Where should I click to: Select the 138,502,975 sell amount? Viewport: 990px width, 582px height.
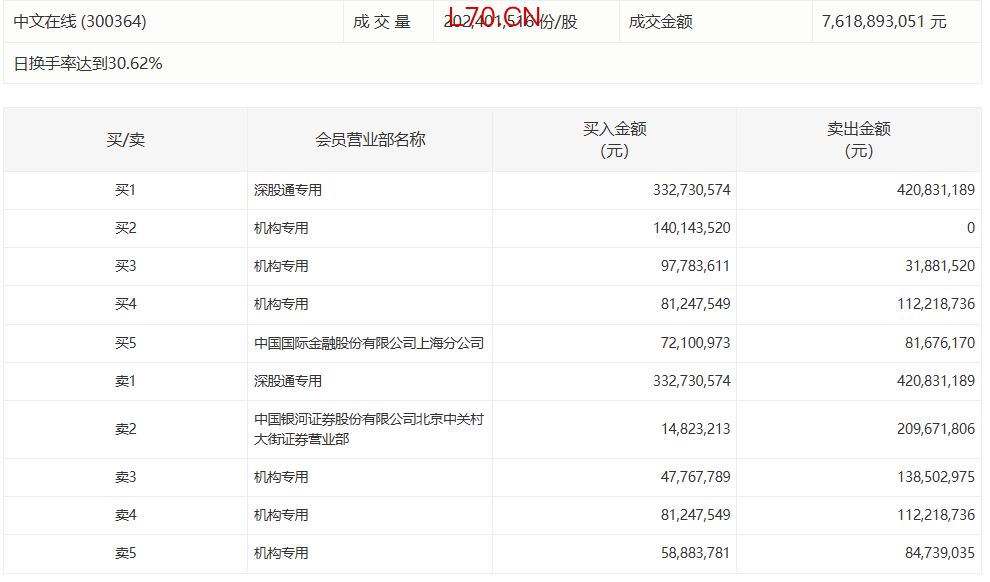(930, 477)
